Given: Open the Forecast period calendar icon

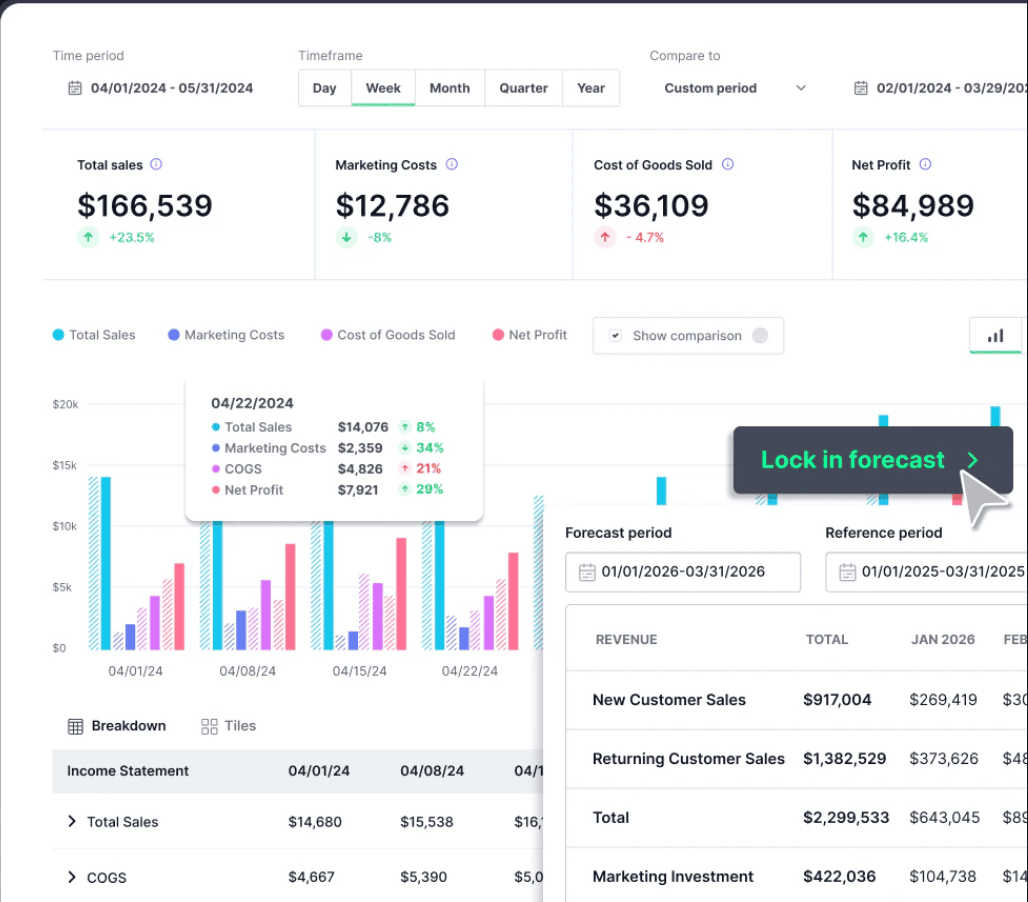Looking at the screenshot, I should tap(588, 572).
